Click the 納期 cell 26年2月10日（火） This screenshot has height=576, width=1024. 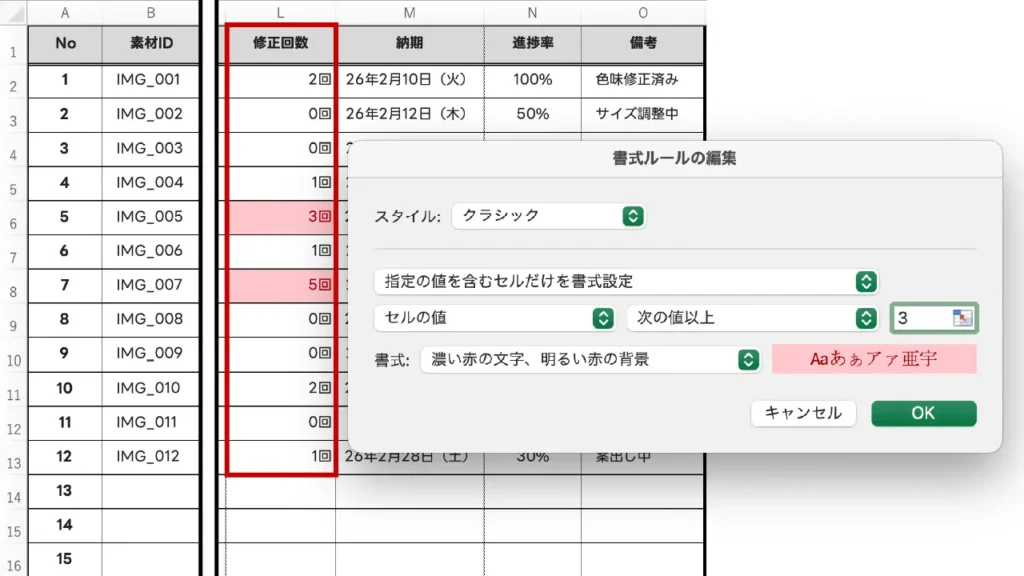coord(409,79)
